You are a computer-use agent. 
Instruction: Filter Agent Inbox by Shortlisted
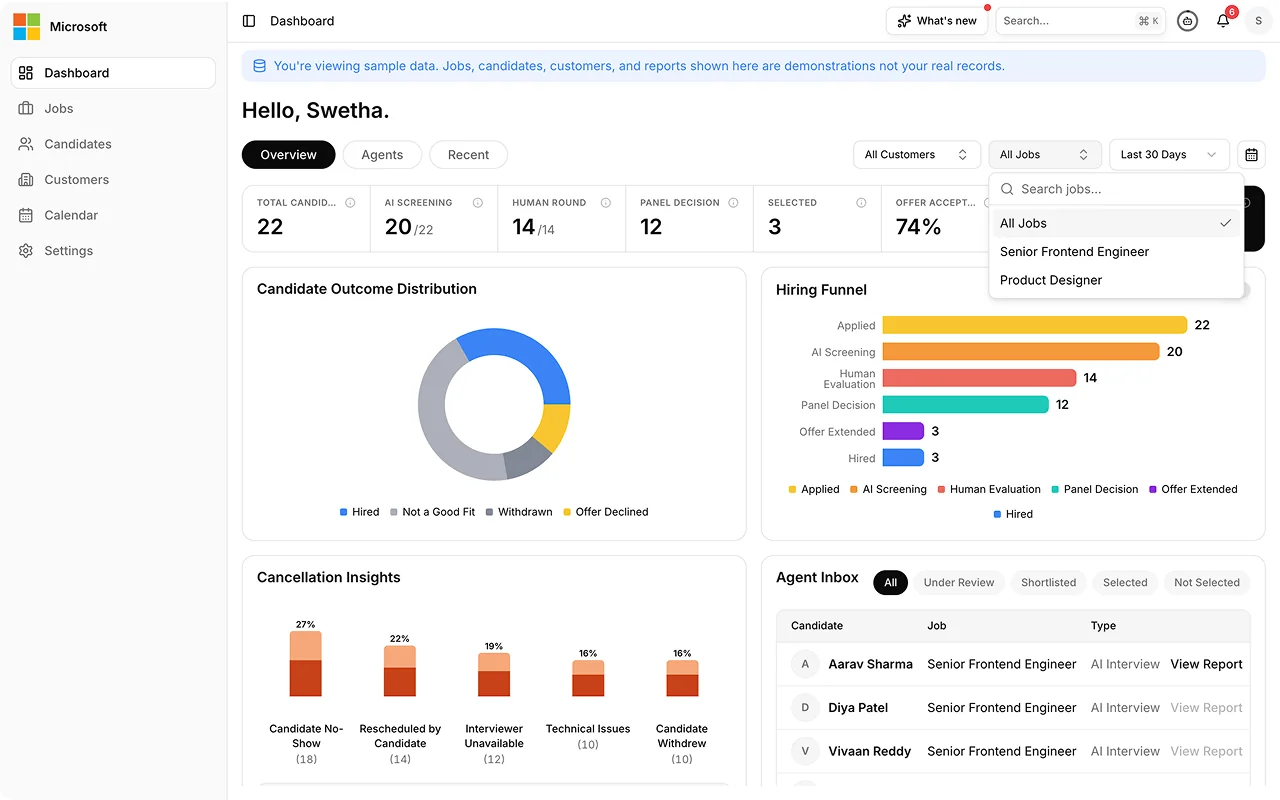1049,583
